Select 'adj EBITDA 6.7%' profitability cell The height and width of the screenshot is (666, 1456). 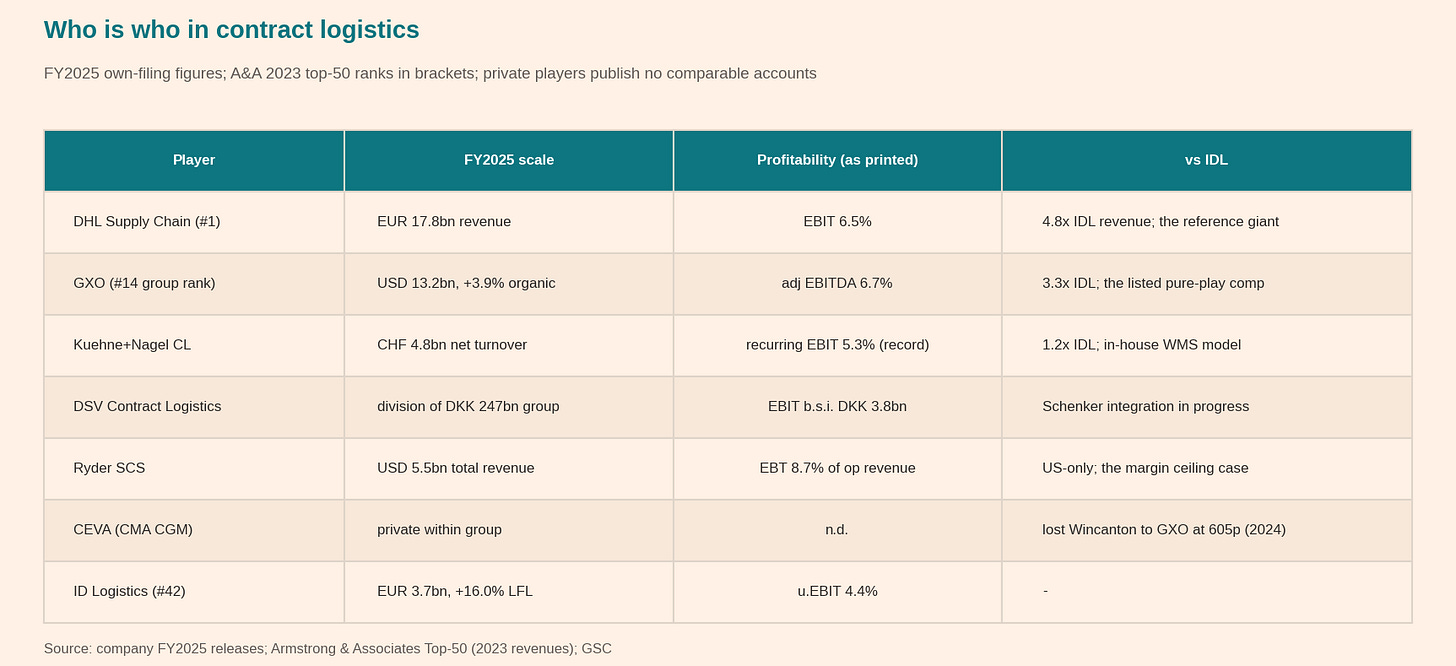coord(837,283)
